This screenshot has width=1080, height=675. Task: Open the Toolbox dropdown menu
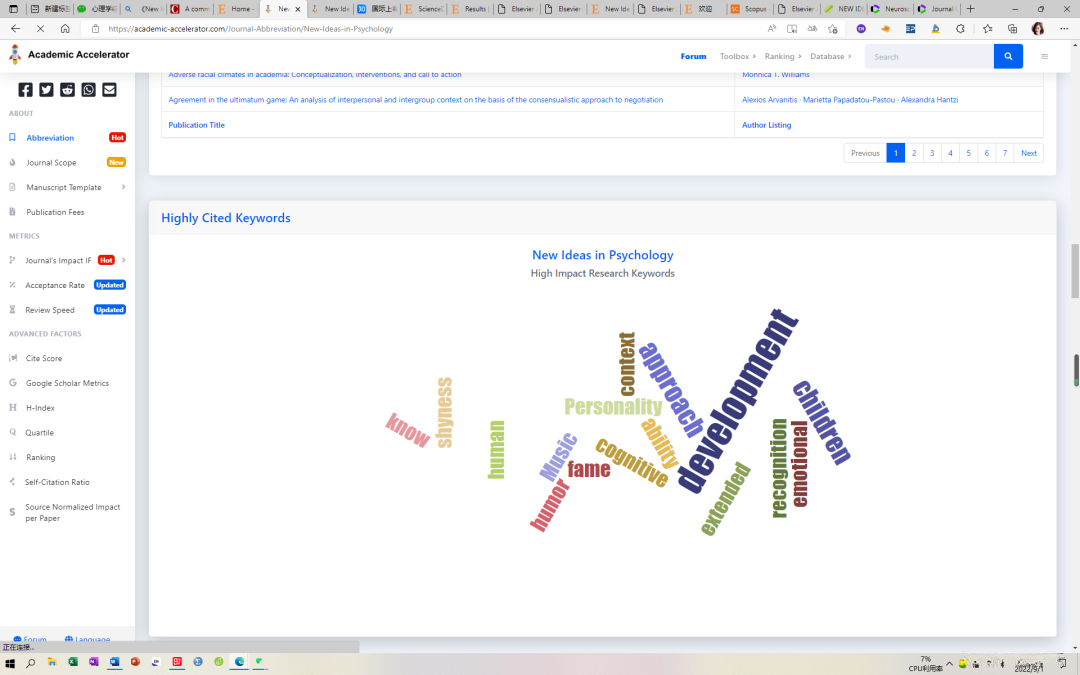tap(738, 56)
